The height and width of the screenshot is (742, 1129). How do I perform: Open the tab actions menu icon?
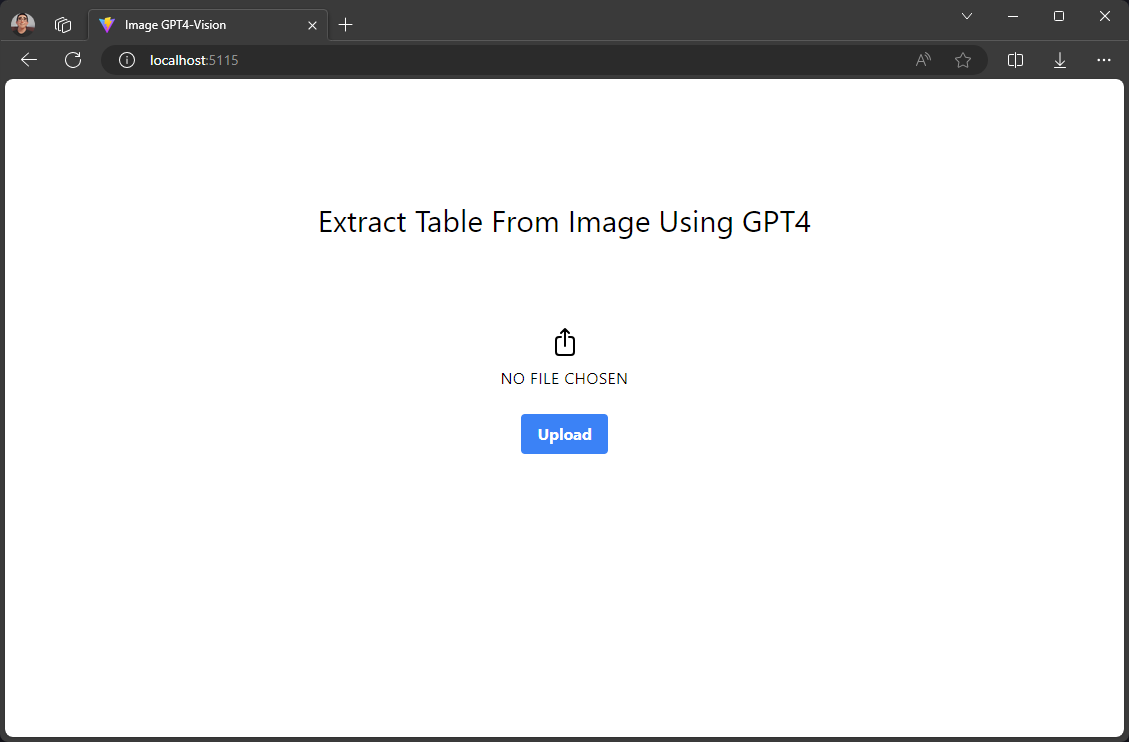coord(63,24)
